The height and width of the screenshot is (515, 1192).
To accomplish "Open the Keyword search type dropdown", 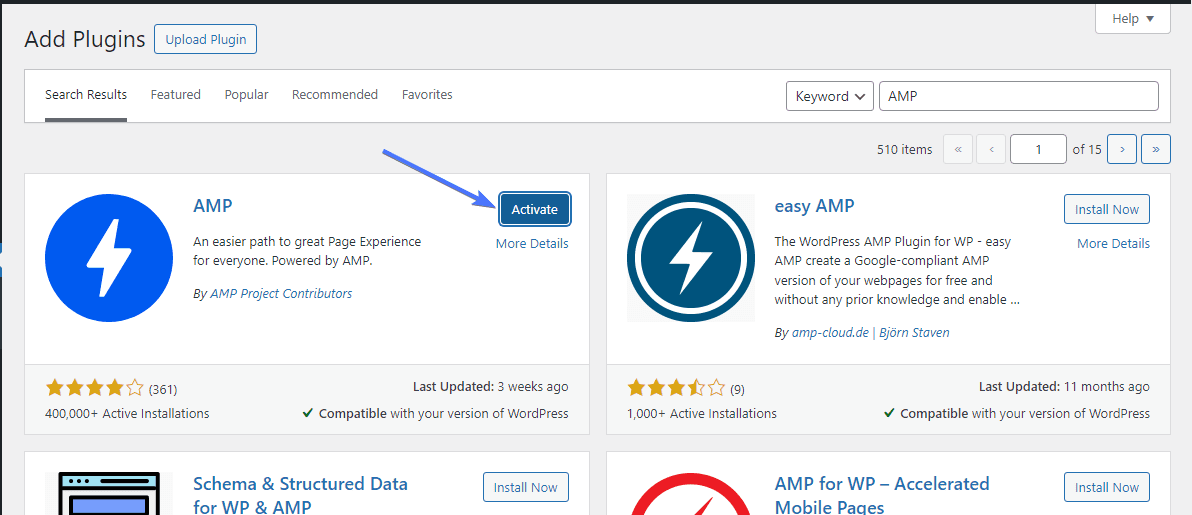I will (x=829, y=96).
